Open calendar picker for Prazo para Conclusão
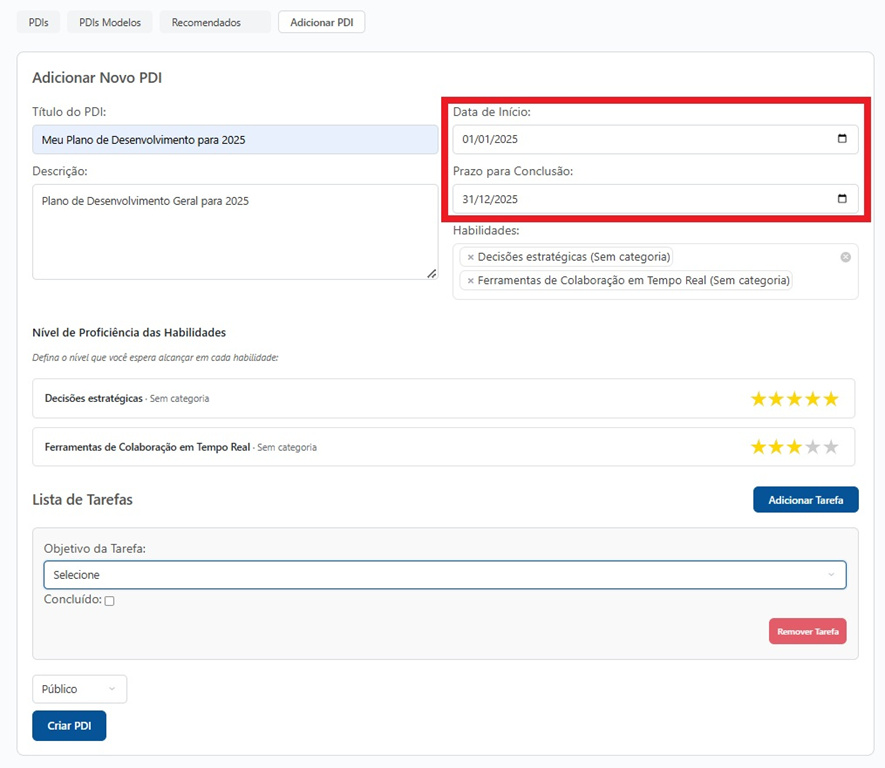Screen dimensions: 885x768 [842, 199]
